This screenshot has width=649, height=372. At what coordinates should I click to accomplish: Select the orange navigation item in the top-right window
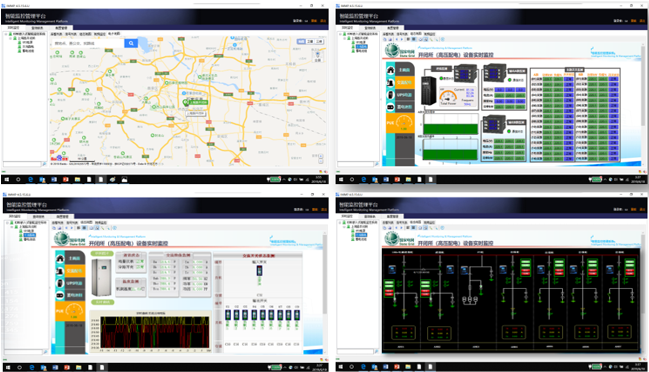pyautogui.click(x=404, y=82)
